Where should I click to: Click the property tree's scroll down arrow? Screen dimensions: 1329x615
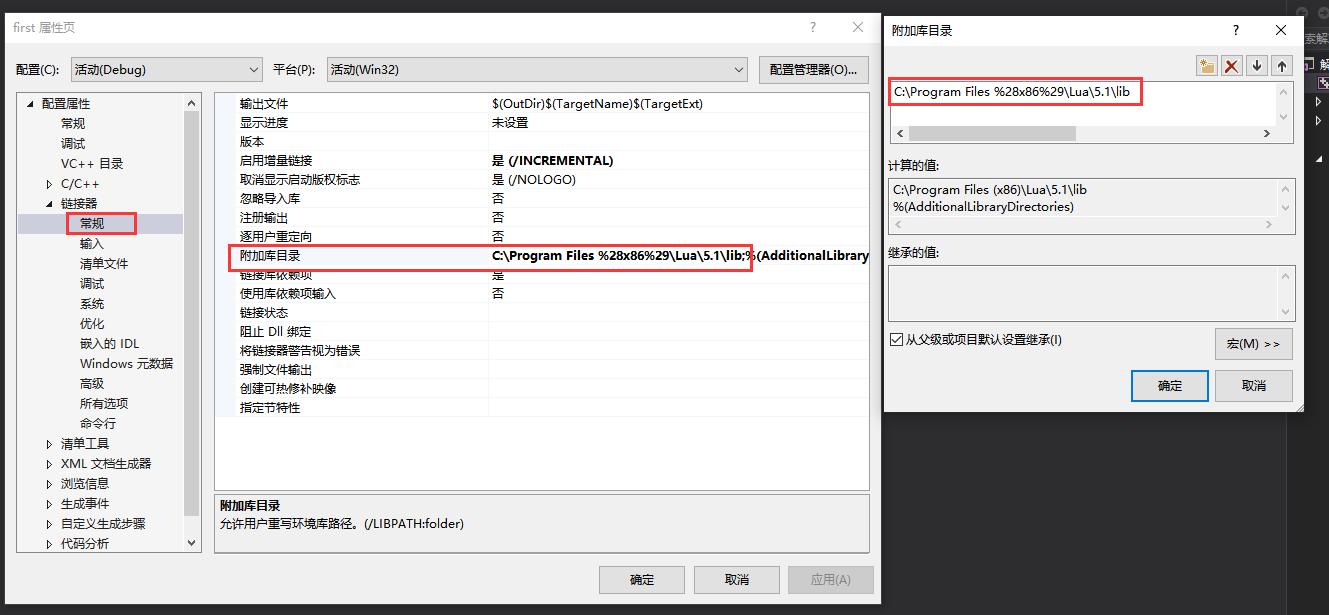click(x=192, y=543)
